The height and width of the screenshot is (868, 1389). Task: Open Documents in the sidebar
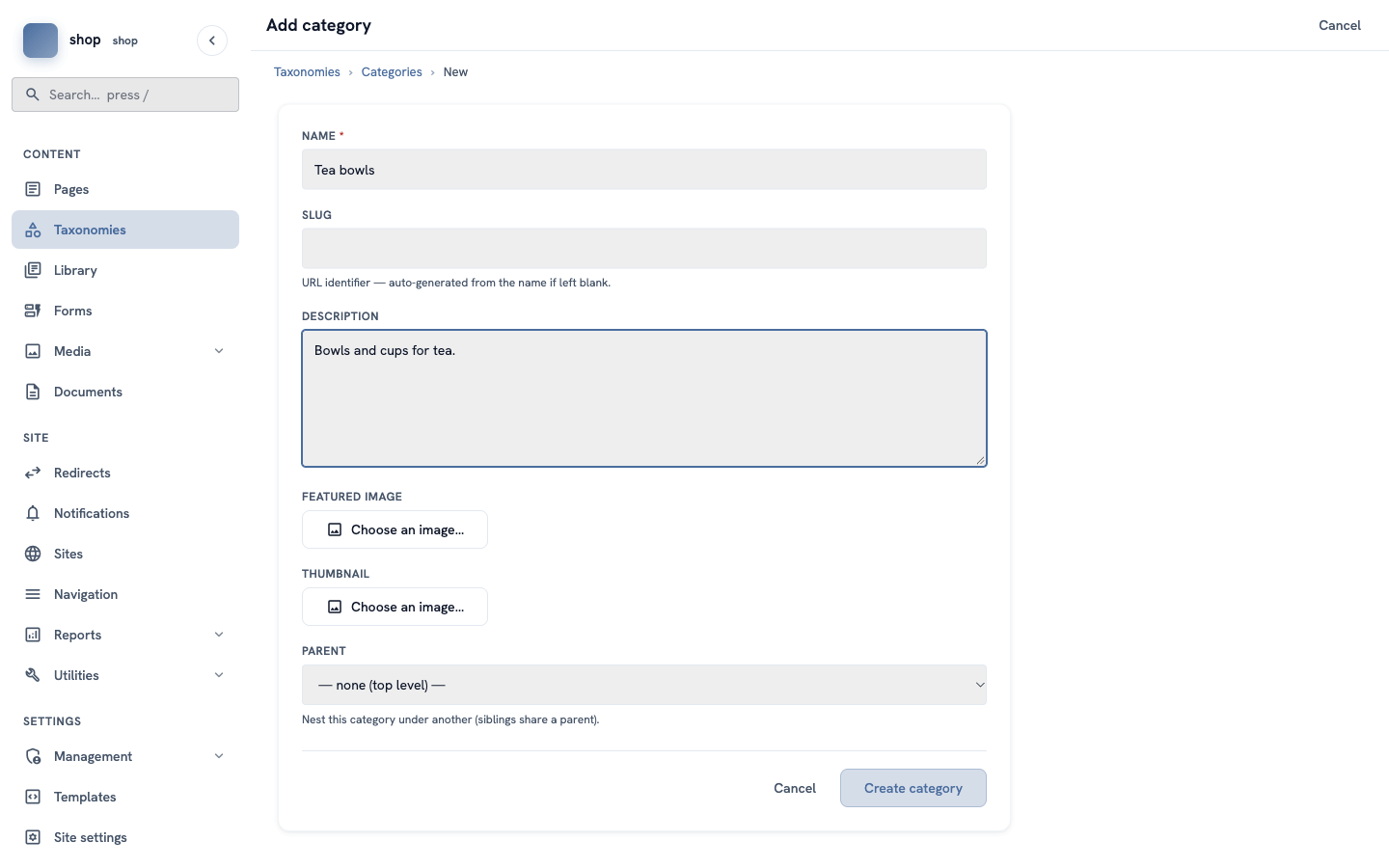(x=125, y=392)
